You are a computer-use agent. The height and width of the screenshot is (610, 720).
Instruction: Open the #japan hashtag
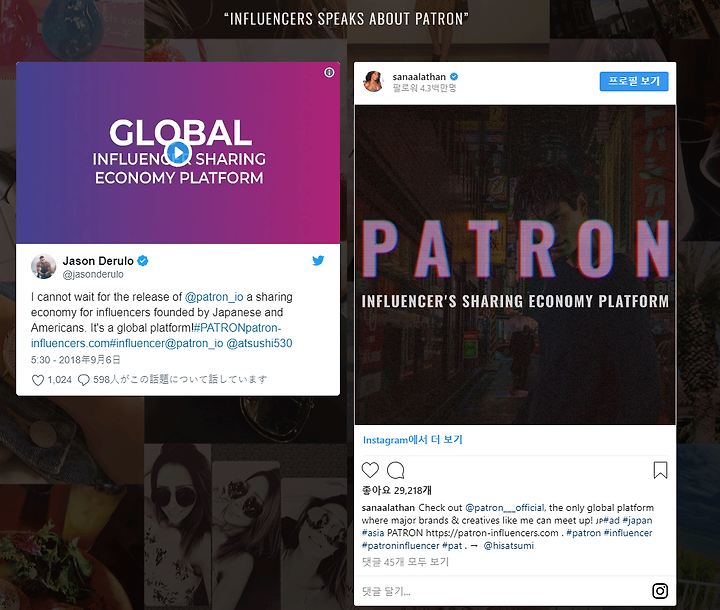(x=637, y=520)
